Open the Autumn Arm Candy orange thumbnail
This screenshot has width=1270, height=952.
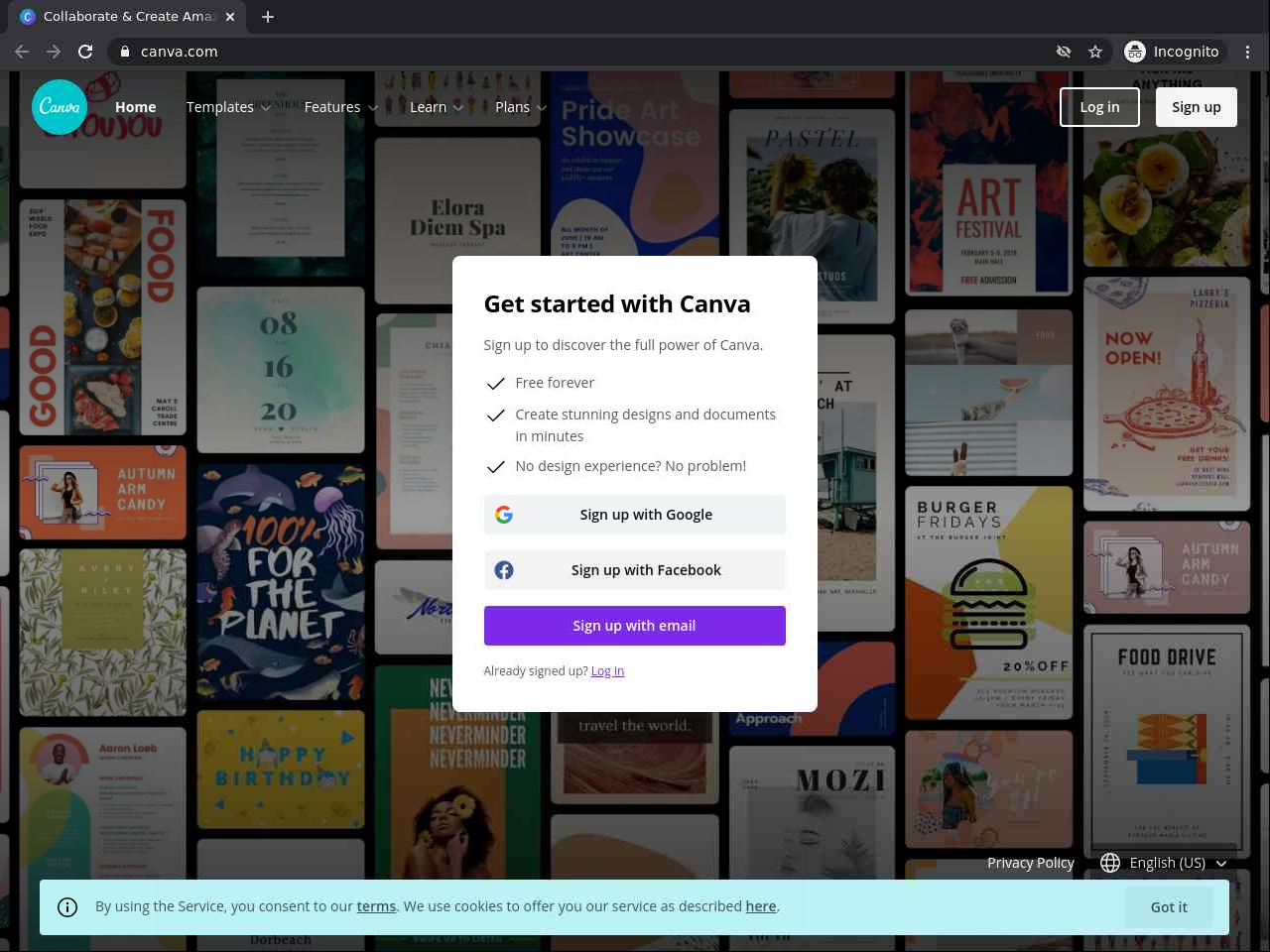click(x=103, y=492)
